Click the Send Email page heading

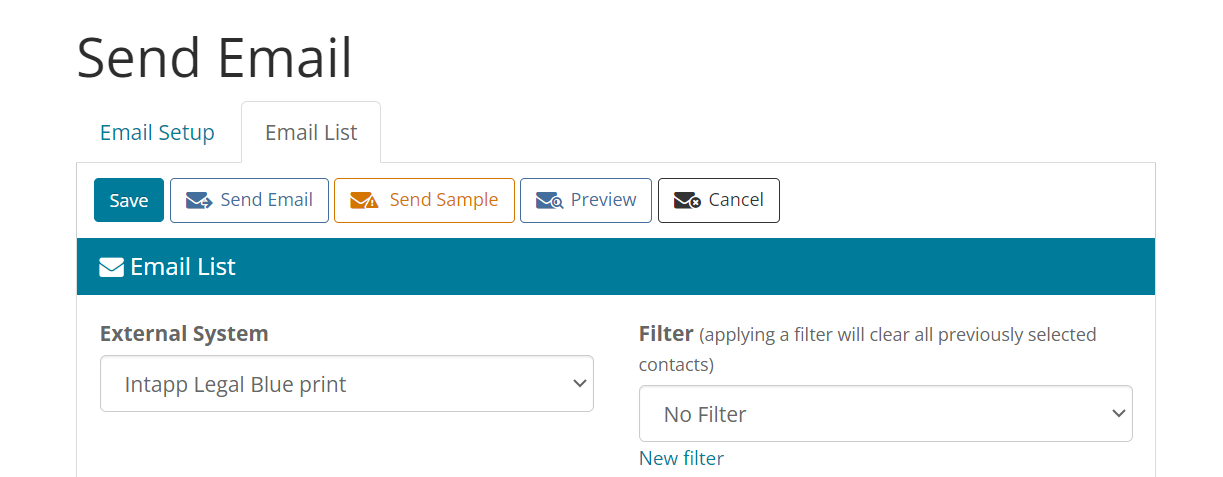pyautogui.click(x=215, y=57)
